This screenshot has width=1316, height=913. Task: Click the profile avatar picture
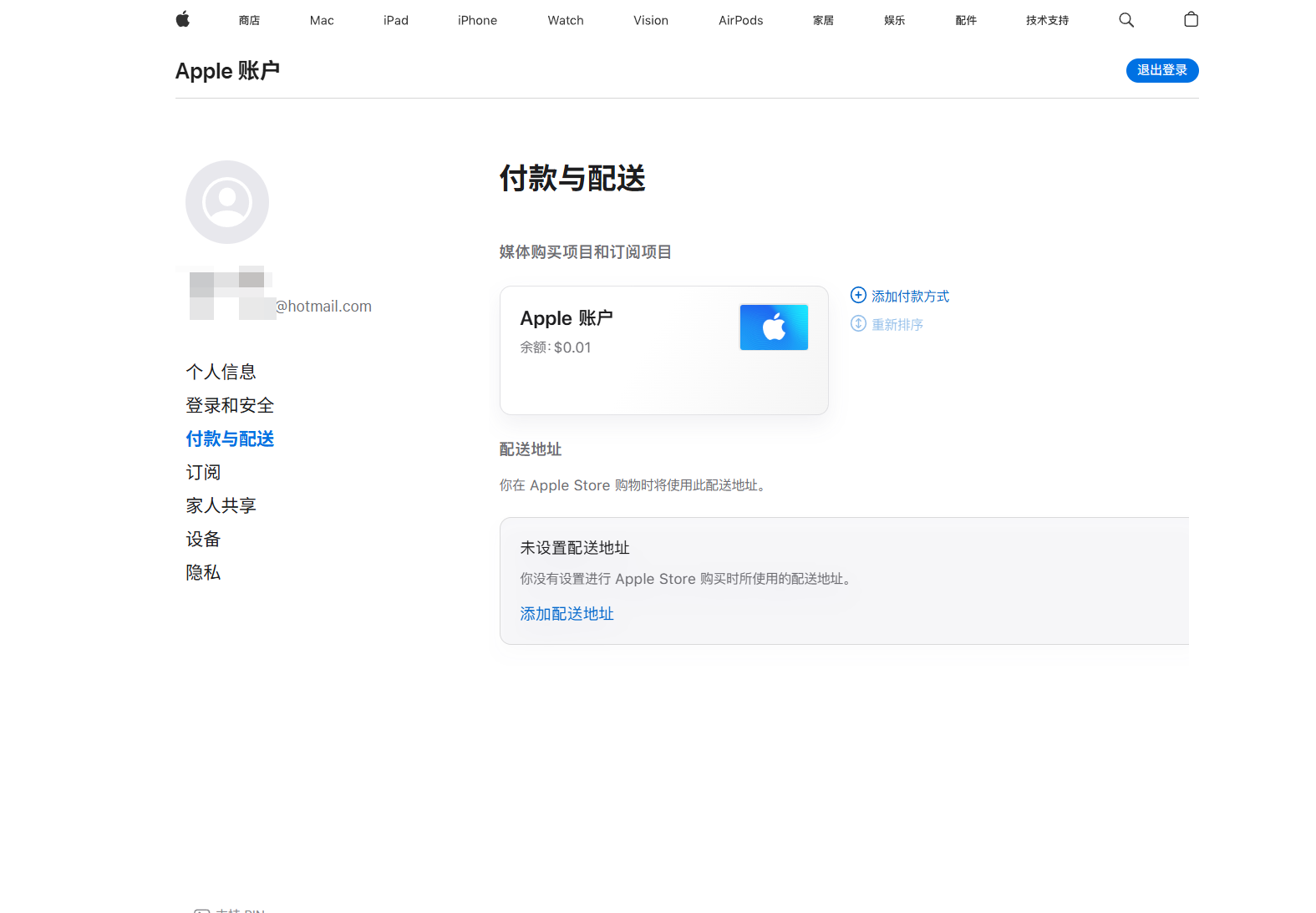227,202
